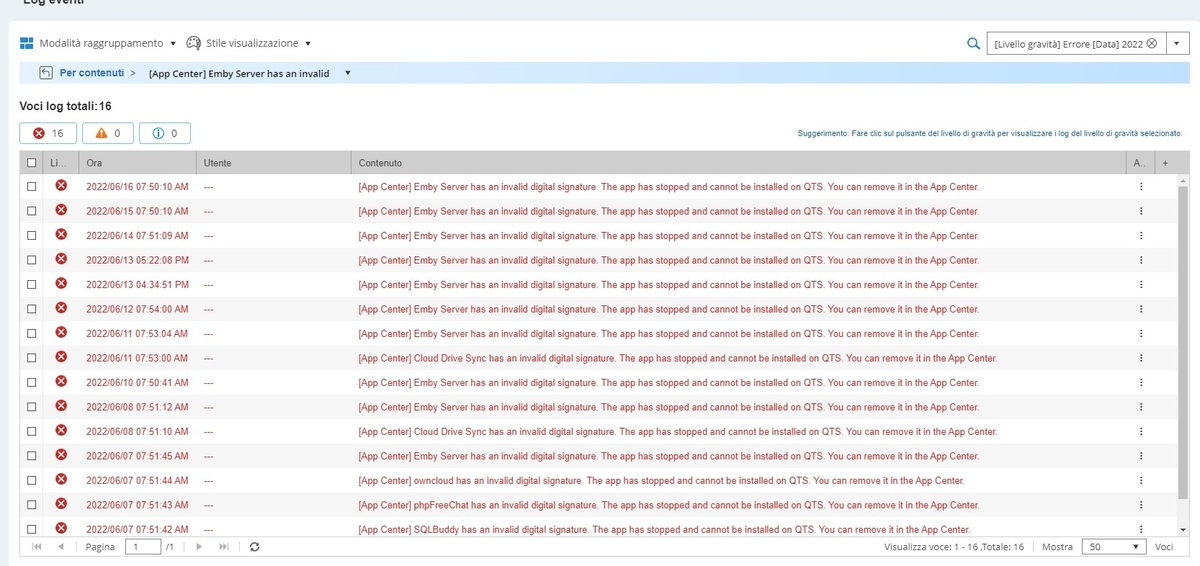This screenshot has width=1200, height=566.
Task: Click the Voci log totali:16 label
Action: (65, 105)
